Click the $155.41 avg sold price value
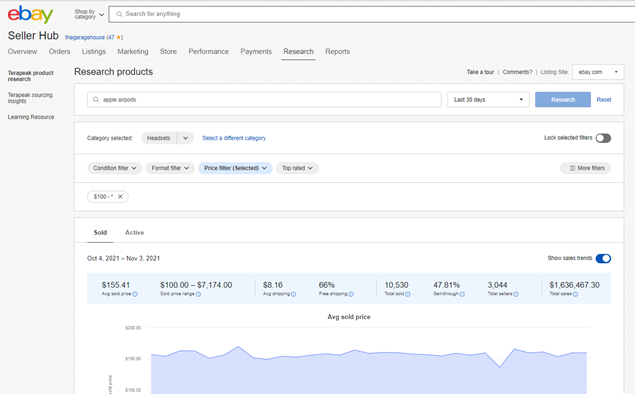635x394 pixels. [x=116, y=285]
